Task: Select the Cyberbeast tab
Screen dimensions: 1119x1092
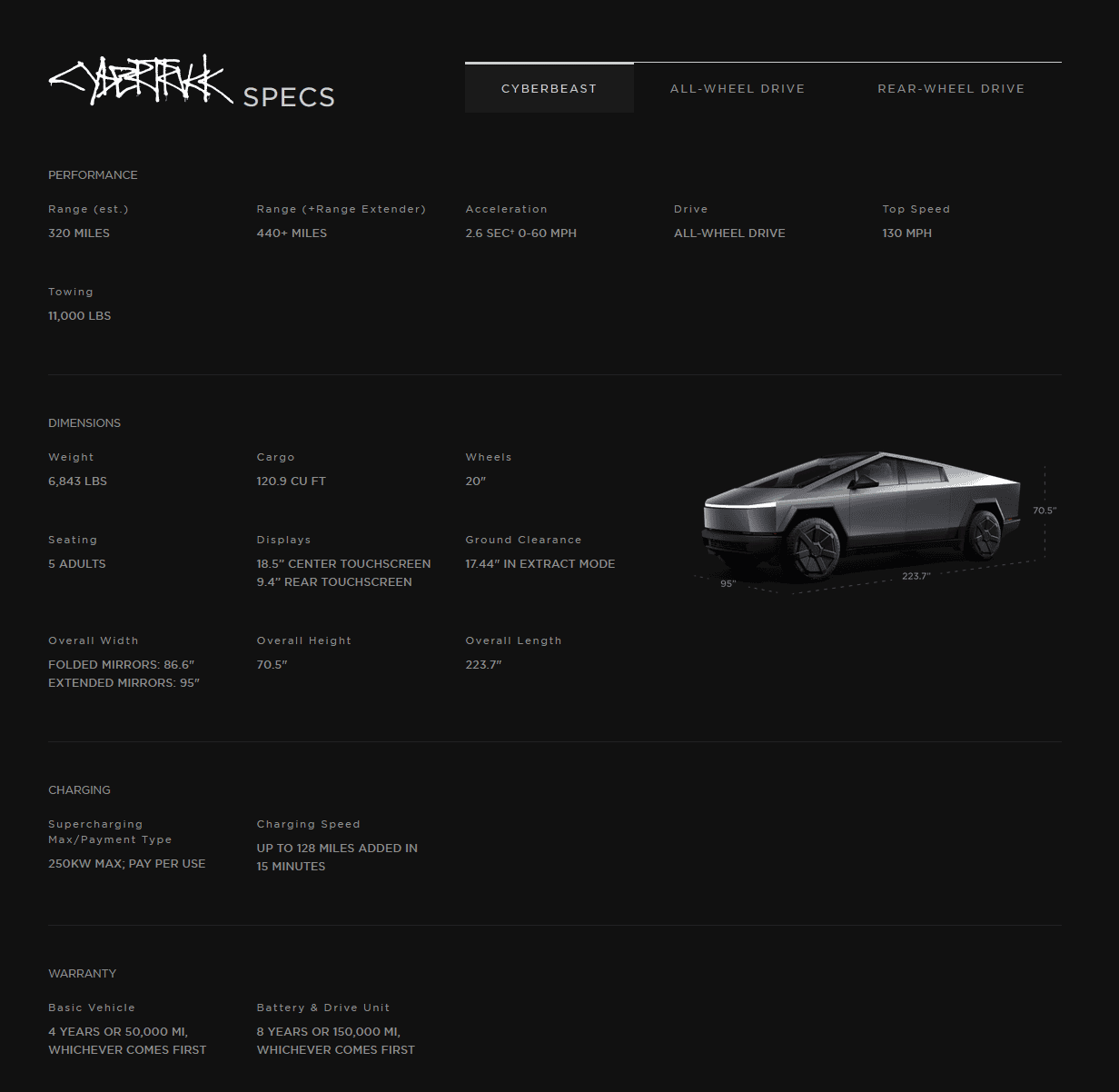Action: pyautogui.click(x=549, y=88)
